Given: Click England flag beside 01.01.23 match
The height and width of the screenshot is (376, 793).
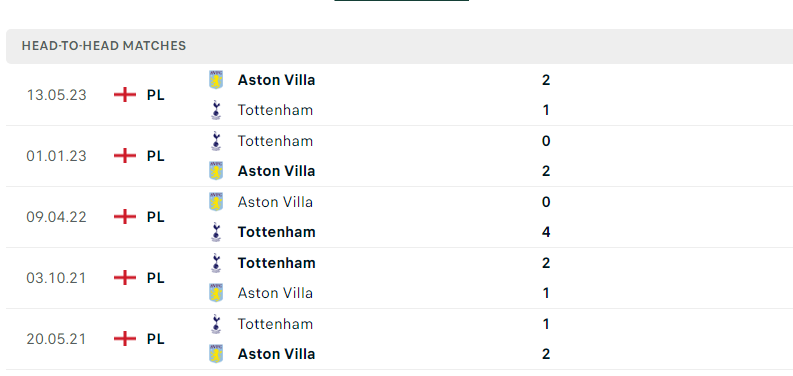Looking at the screenshot, I should tap(125, 156).
